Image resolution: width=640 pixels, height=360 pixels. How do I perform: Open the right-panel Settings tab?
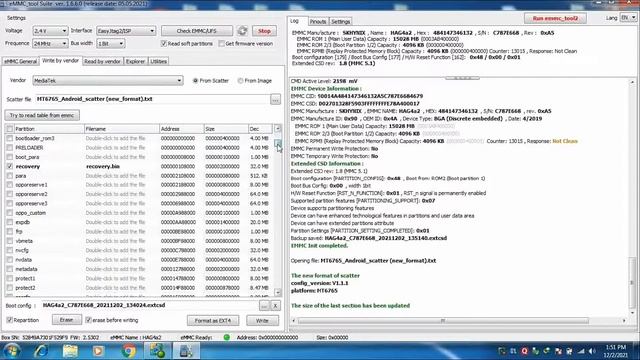coord(340,22)
